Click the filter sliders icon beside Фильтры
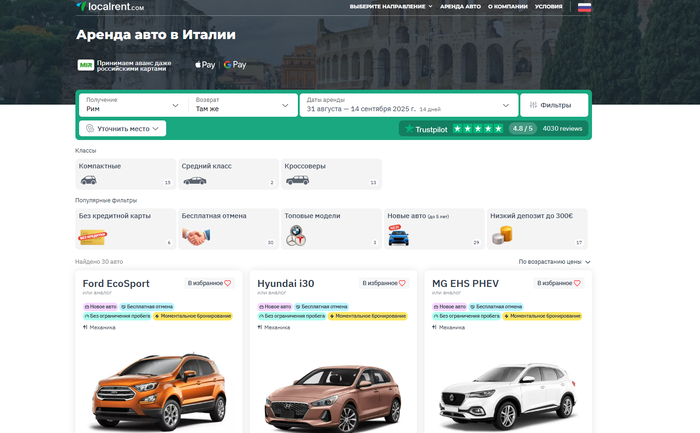The image size is (700, 433). click(533, 105)
